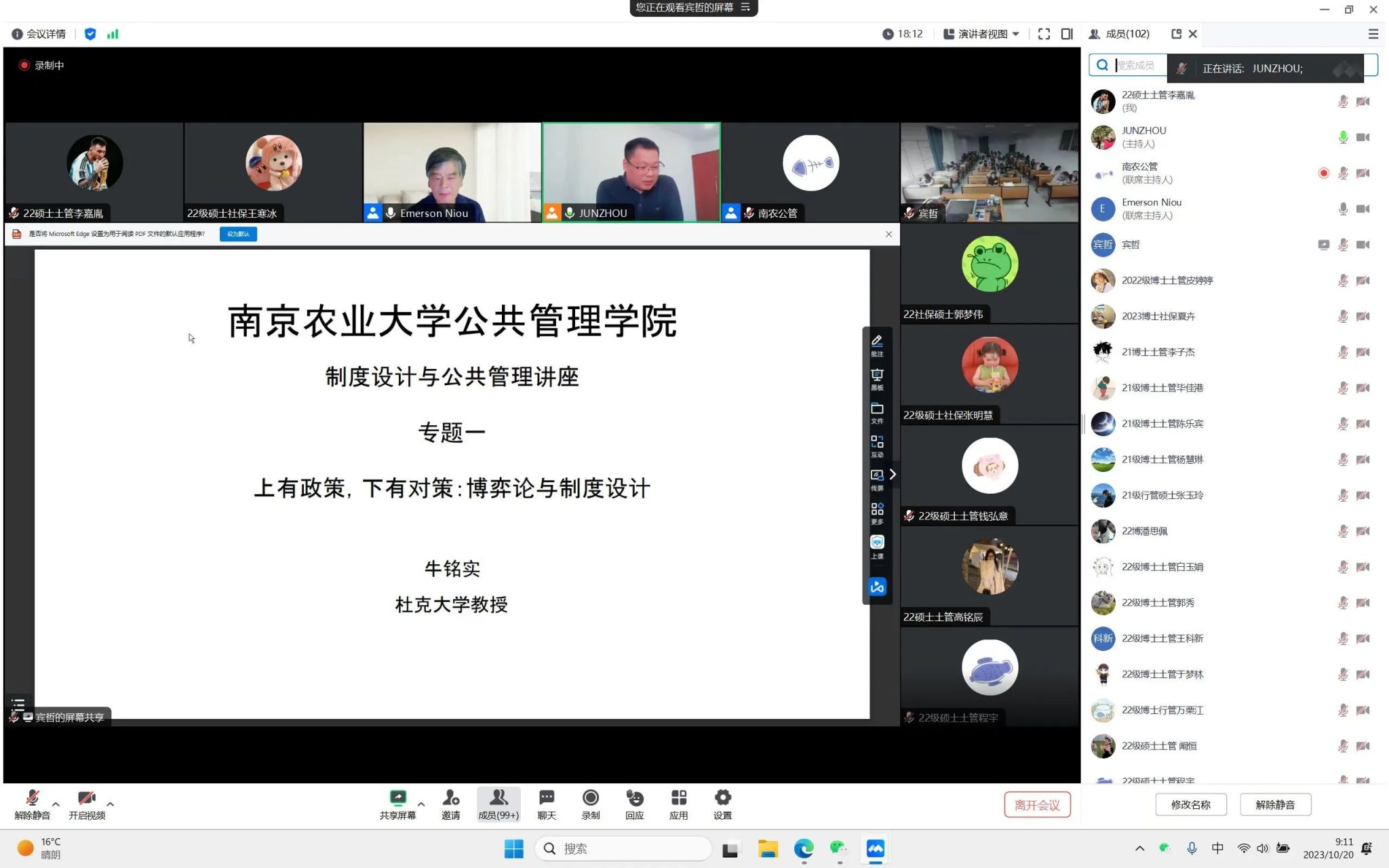Open the 传屏 screen cast tool
This screenshot has height=868, width=1389.
tap(877, 480)
